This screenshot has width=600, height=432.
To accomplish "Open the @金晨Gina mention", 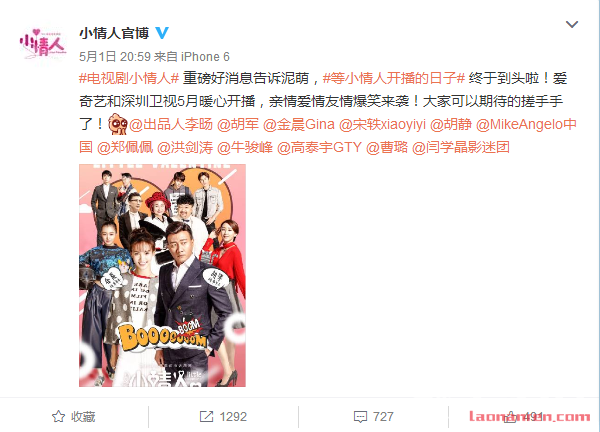I will [x=299, y=124].
